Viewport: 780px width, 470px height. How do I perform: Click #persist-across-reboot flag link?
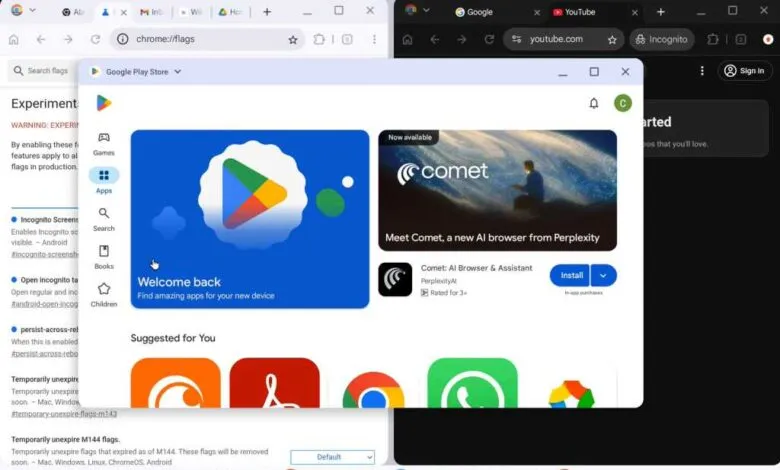pos(45,354)
